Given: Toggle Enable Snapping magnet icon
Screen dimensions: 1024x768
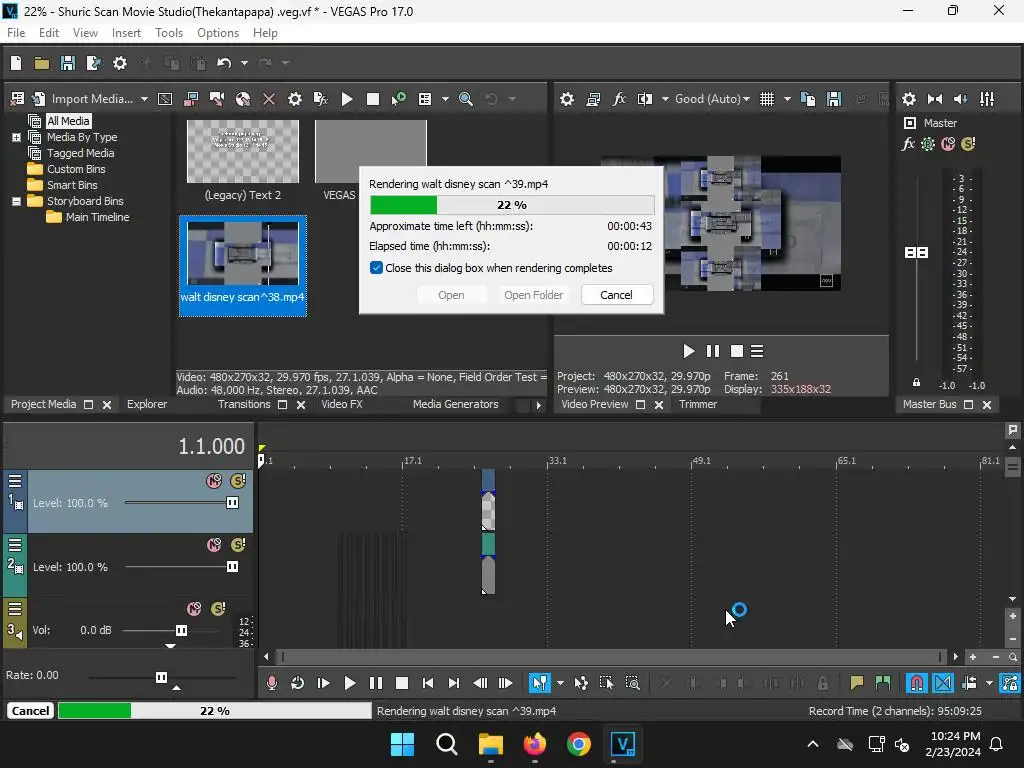Looking at the screenshot, I should [x=917, y=683].
